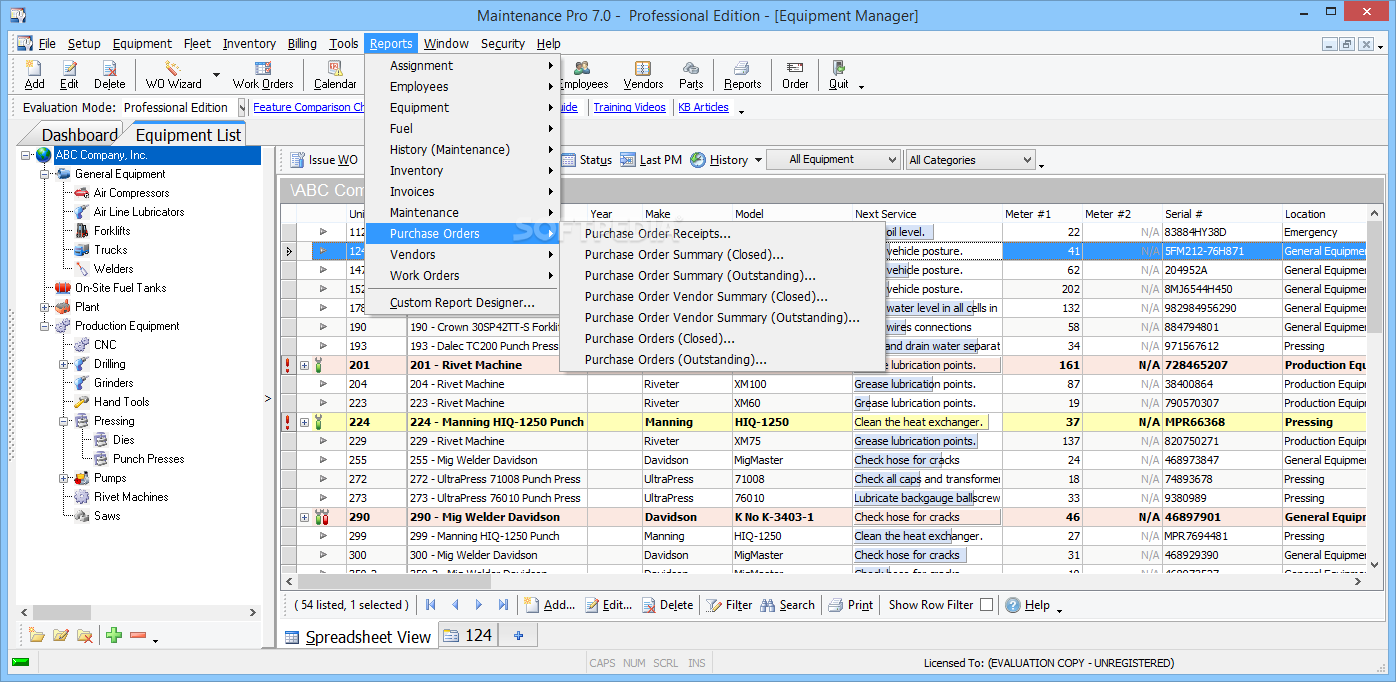
Task: Click the Print button in bottom bar
Action: click(x=850, y=605)
